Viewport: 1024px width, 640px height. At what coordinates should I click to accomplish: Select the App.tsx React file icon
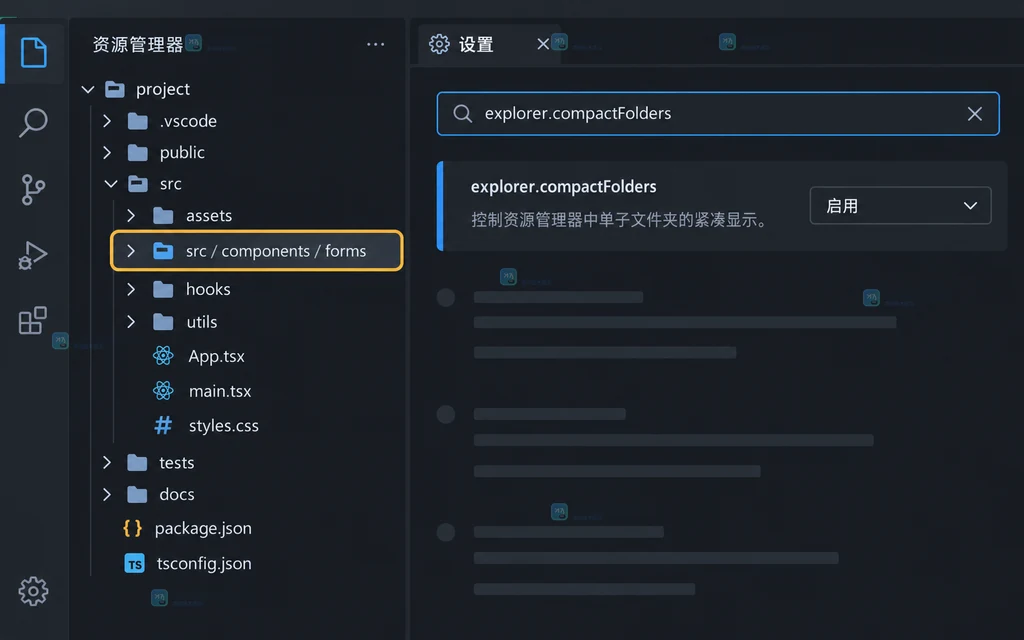point(163,356)
